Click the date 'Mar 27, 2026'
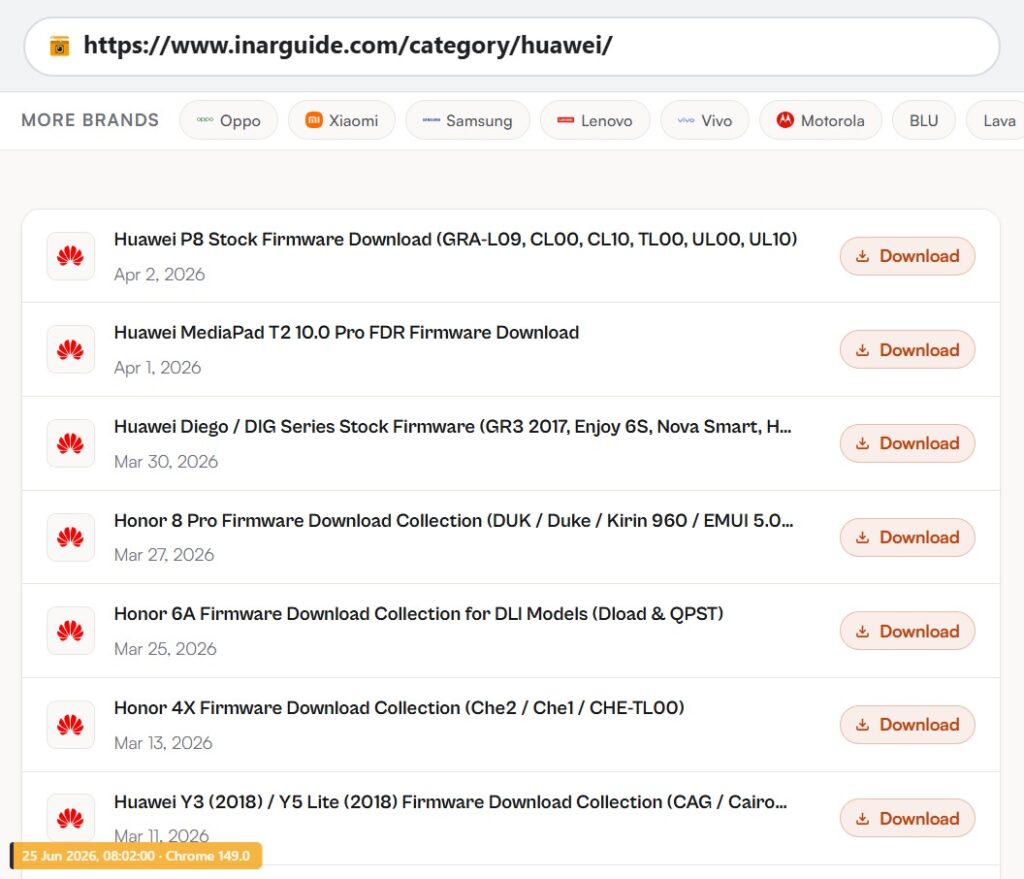 [164, 555]
